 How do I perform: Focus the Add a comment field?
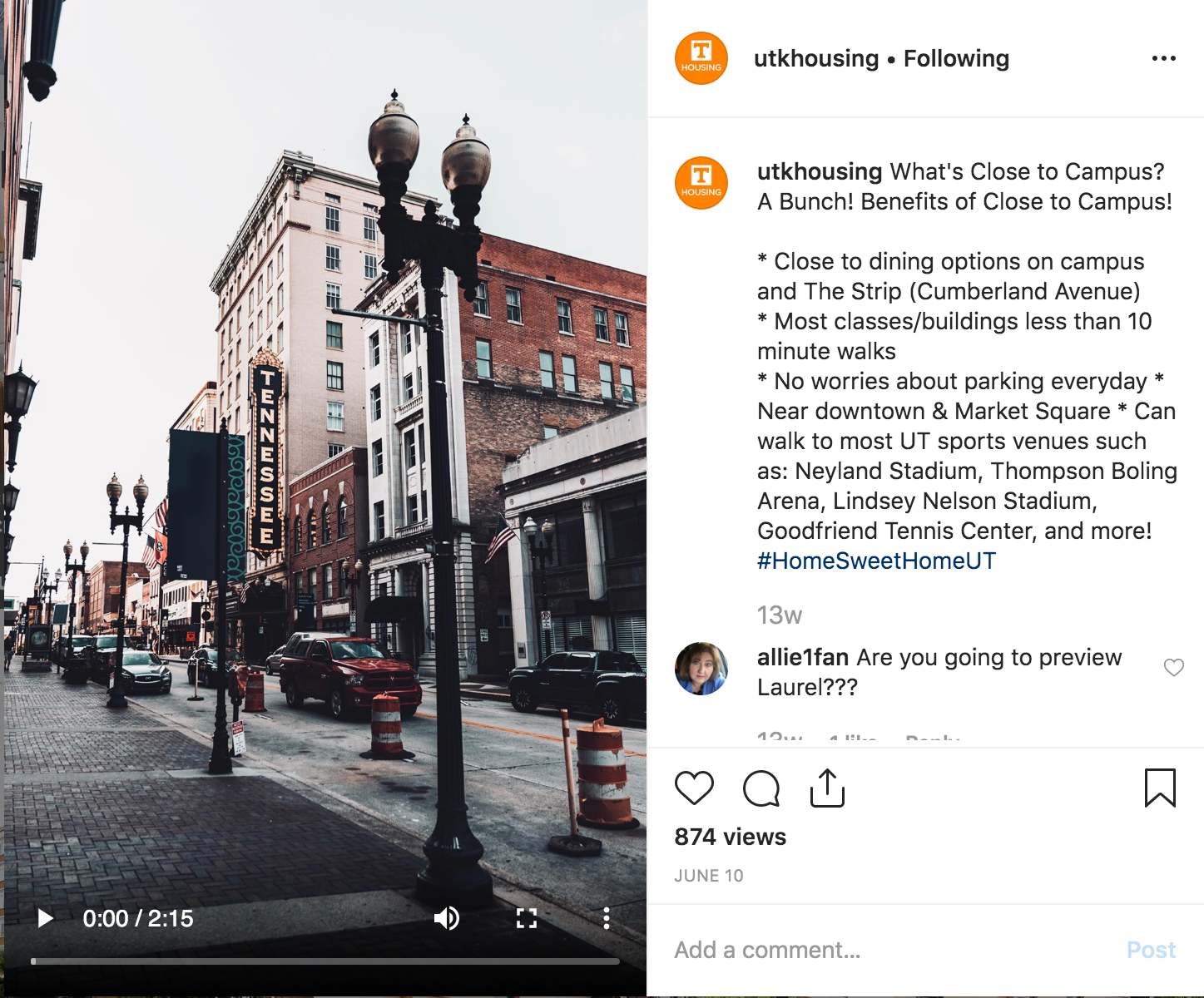pyautogui.click(x=890, y=950)
